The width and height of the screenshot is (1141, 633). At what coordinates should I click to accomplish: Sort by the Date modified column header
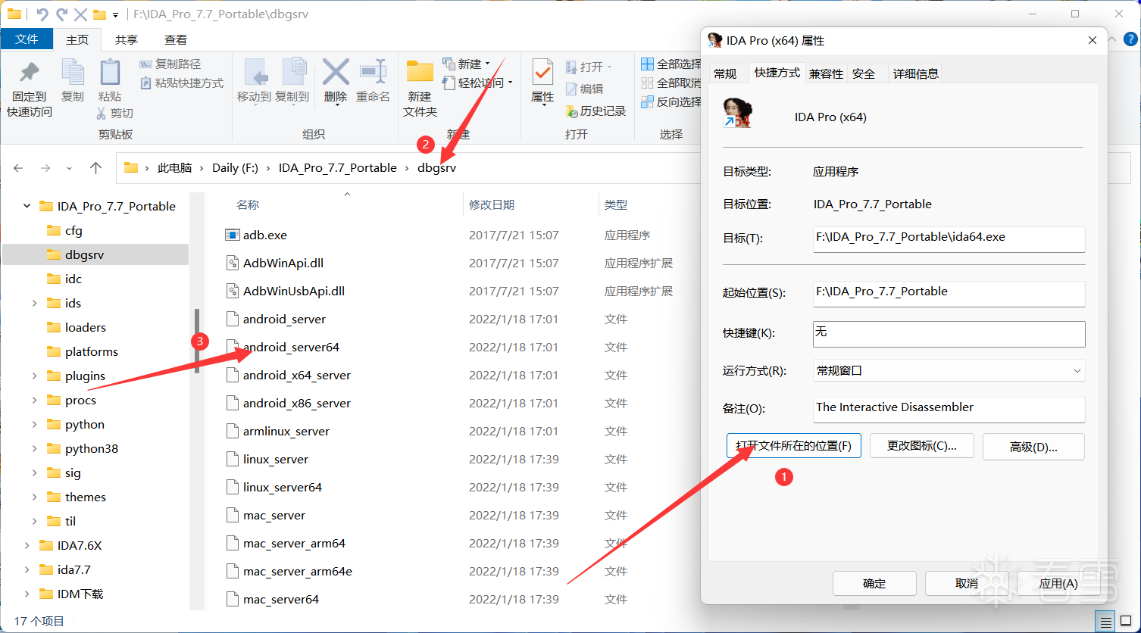click(491, 205)
